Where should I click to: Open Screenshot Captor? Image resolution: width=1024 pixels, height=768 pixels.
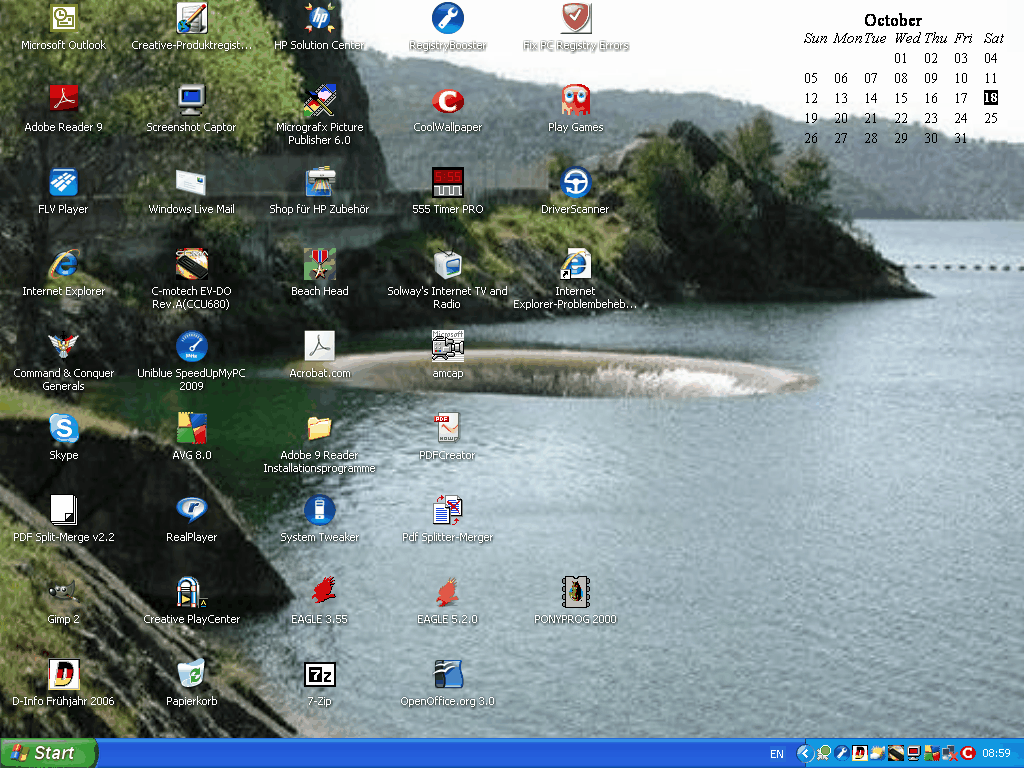[x=191, y=100]
